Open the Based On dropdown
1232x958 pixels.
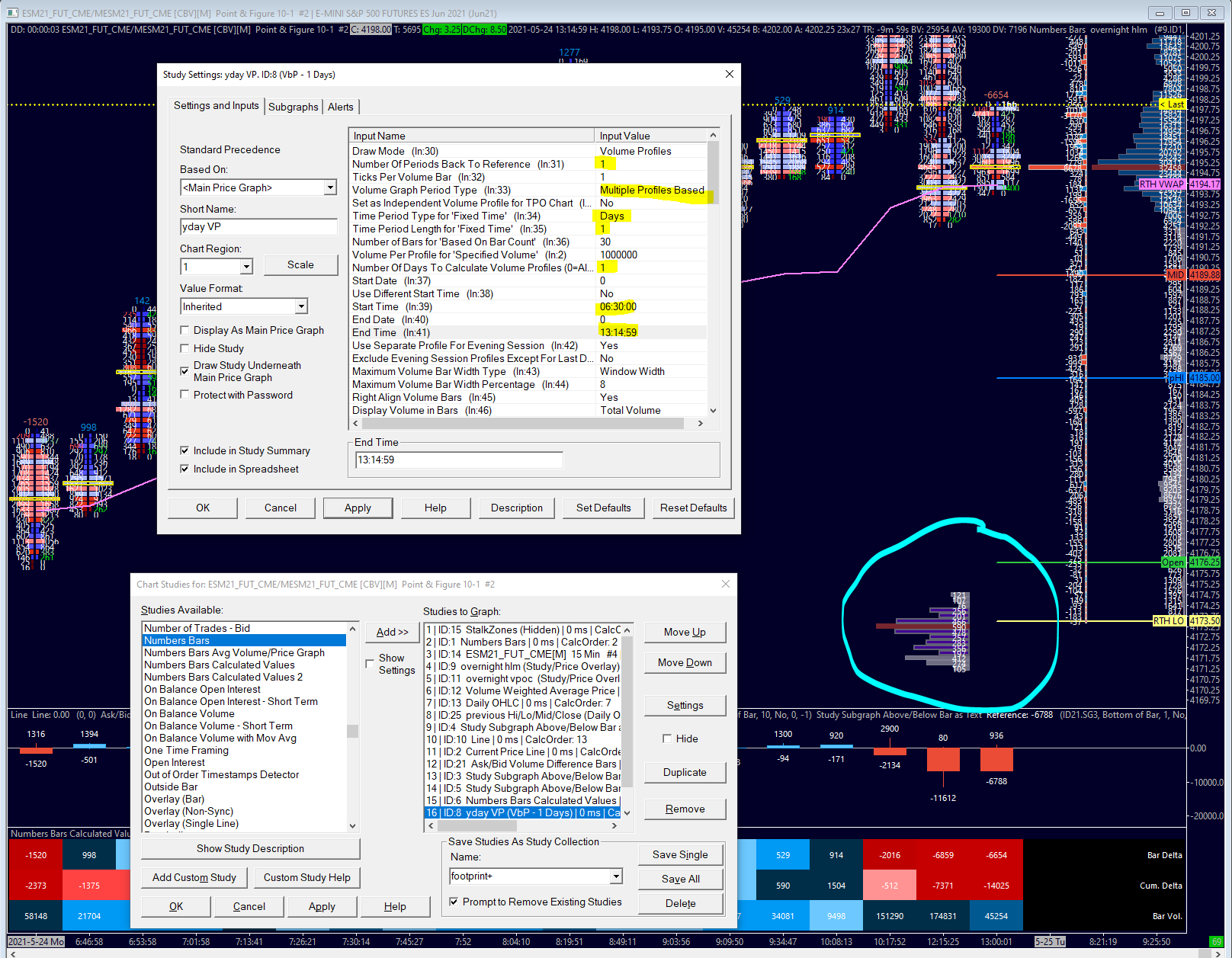[x=330, y=187]
